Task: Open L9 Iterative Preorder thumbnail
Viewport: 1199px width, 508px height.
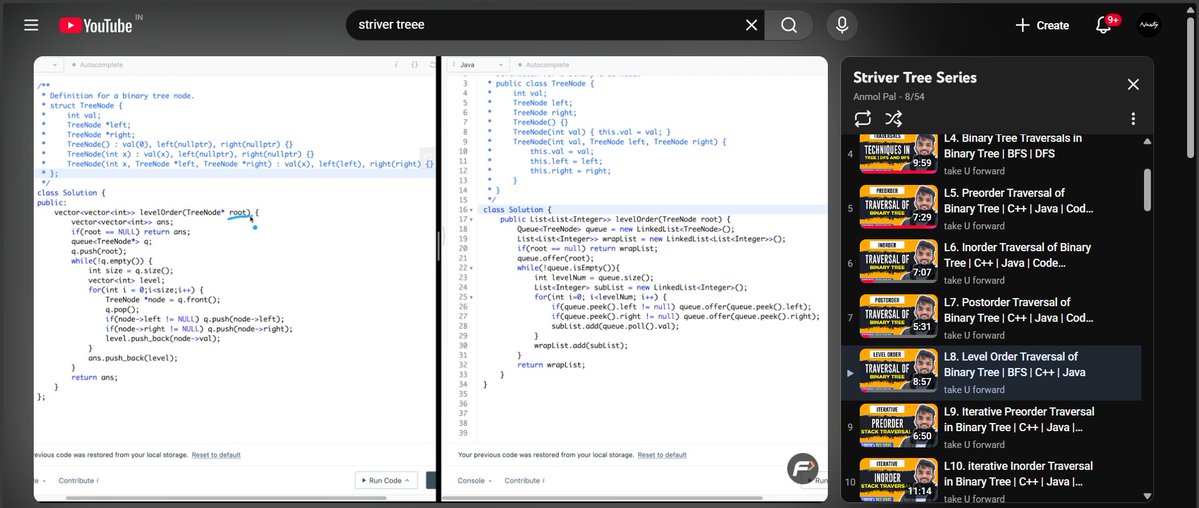Action: click(x=898, y=425)
